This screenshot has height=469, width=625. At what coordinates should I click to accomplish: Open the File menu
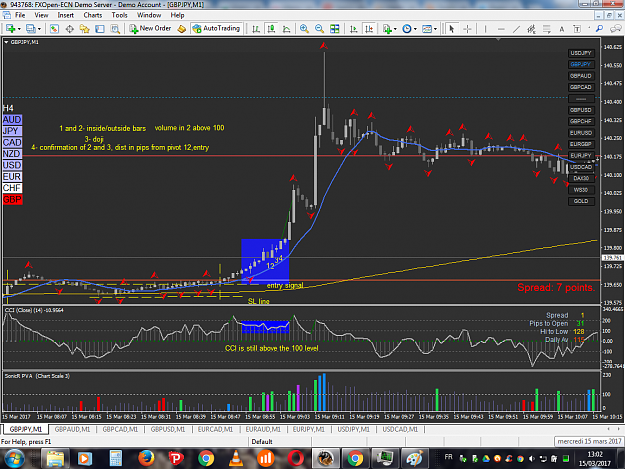[x=20, y=15]
